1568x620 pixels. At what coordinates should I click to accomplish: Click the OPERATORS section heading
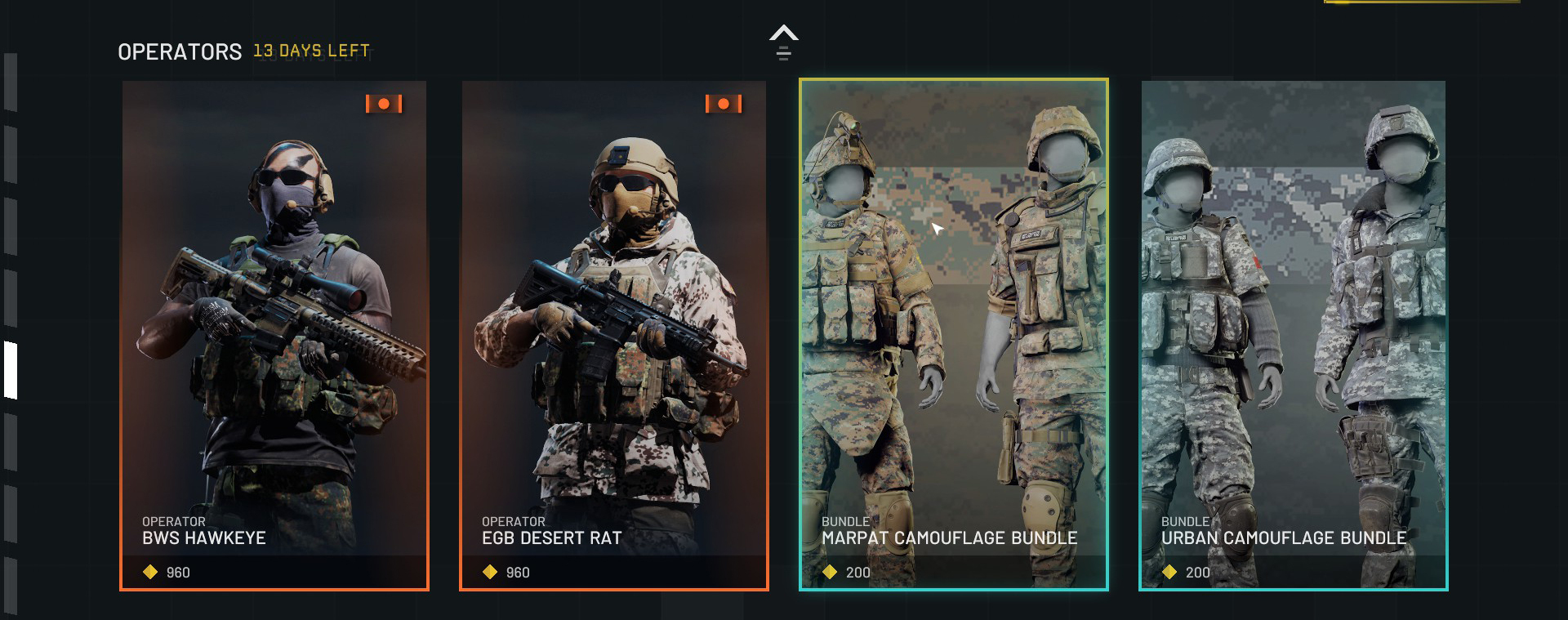(180, 52)
